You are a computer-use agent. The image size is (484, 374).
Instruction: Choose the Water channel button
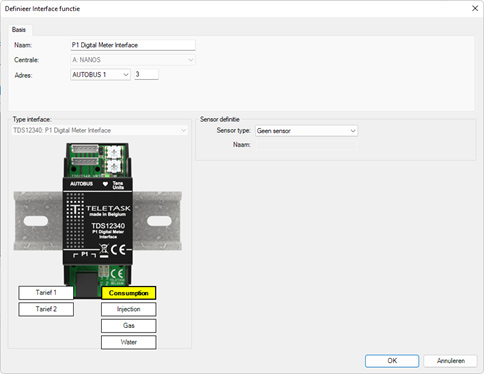coord(129,342)
